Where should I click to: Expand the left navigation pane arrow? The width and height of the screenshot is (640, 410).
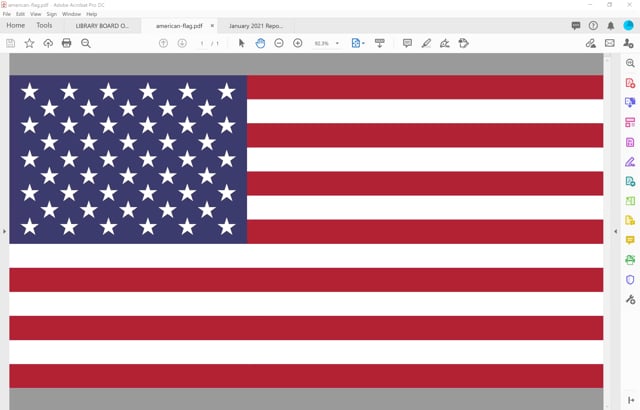(4, 231)
